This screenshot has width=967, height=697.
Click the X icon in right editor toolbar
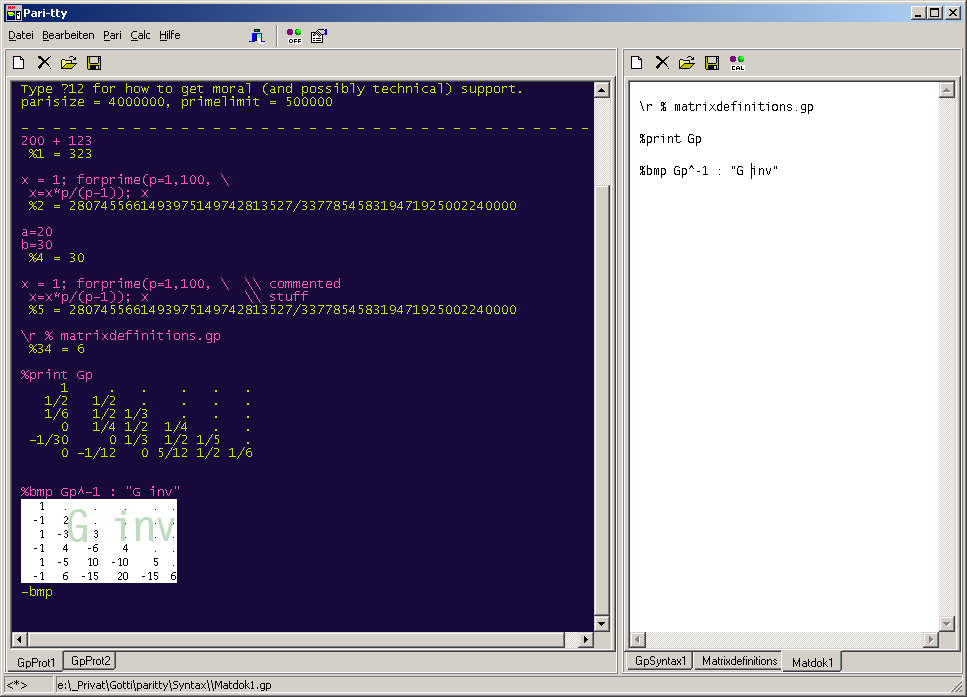coord(661,63)
